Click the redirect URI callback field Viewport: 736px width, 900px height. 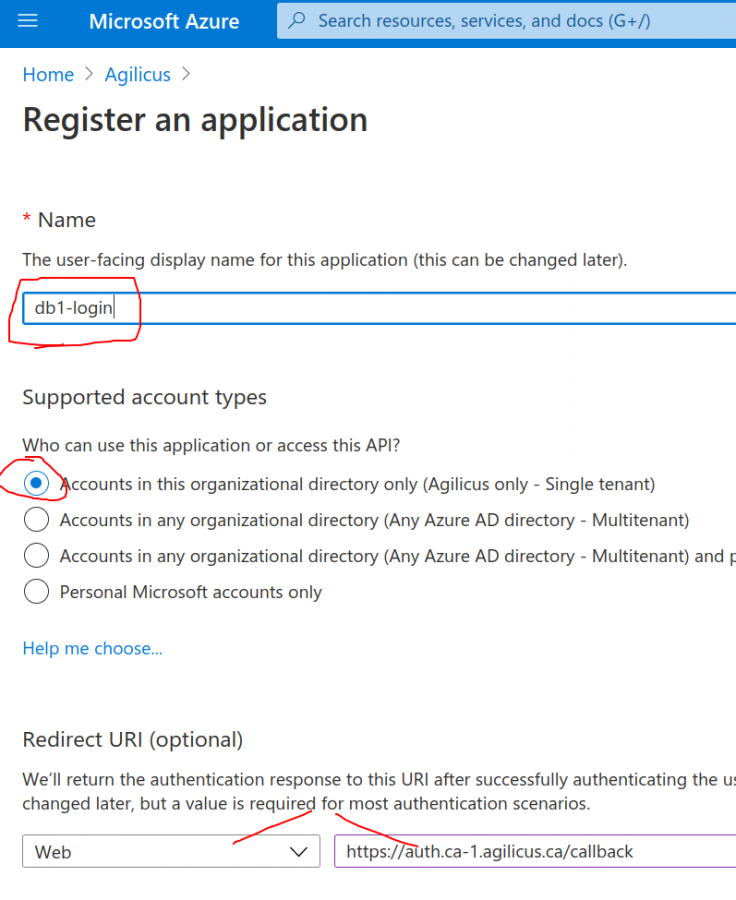(x=535, y=851)
